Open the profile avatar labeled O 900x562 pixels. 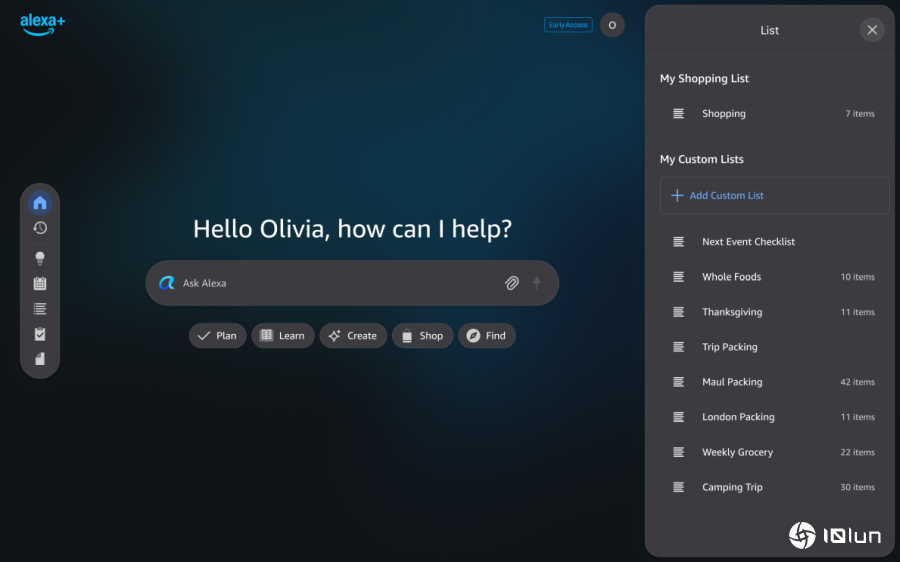(612, 25)
